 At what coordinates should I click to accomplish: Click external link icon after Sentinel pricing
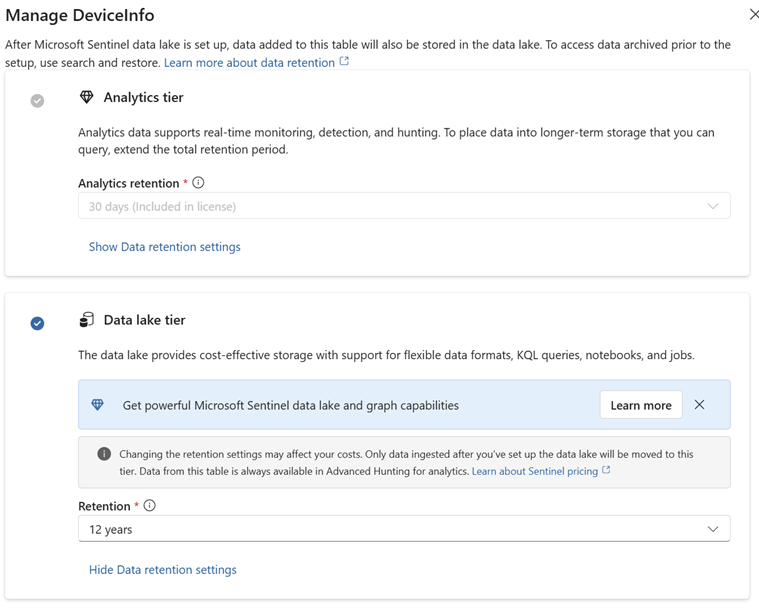click(x=606, y=470)
